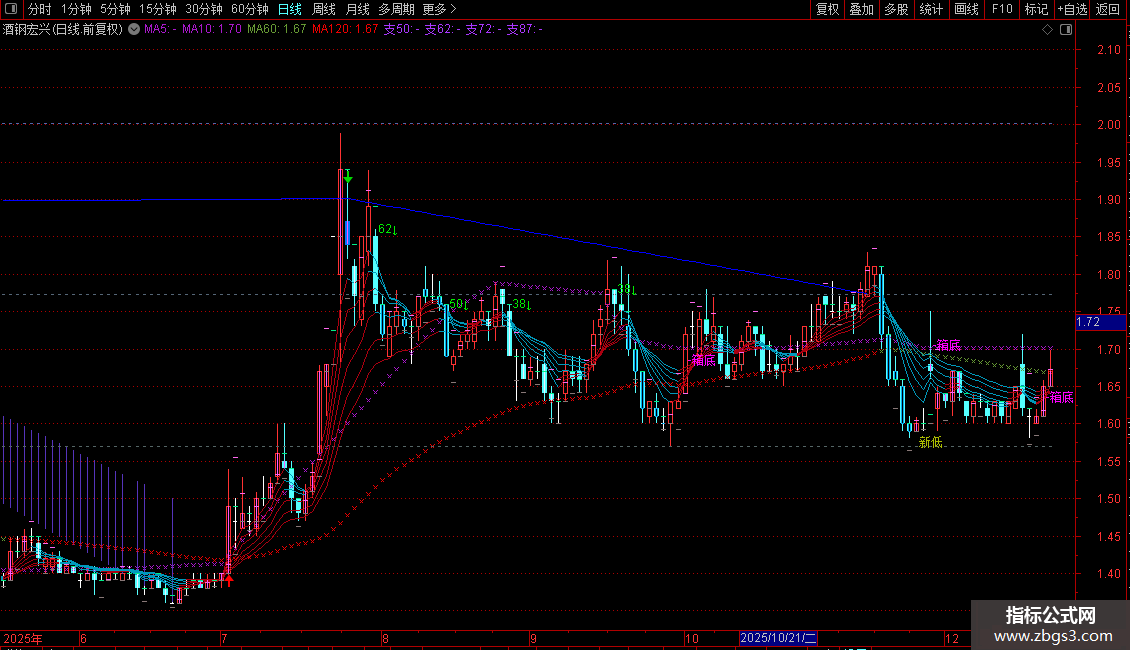This screenshot has width=1130, height=650.
Task: Expand the 更多 periods menu
Action: pos(440,9)
